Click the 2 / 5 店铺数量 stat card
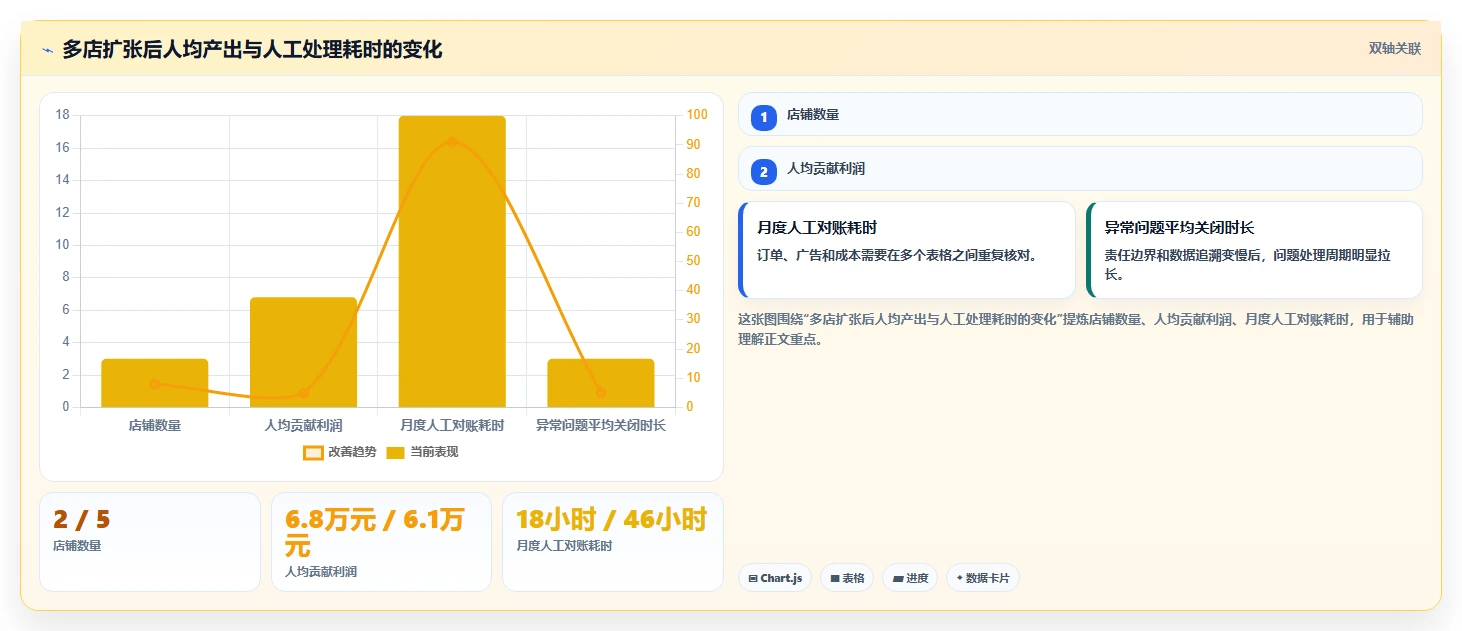Image resolution: width=1462 pixels, height=631 pixels. point(150,541)
